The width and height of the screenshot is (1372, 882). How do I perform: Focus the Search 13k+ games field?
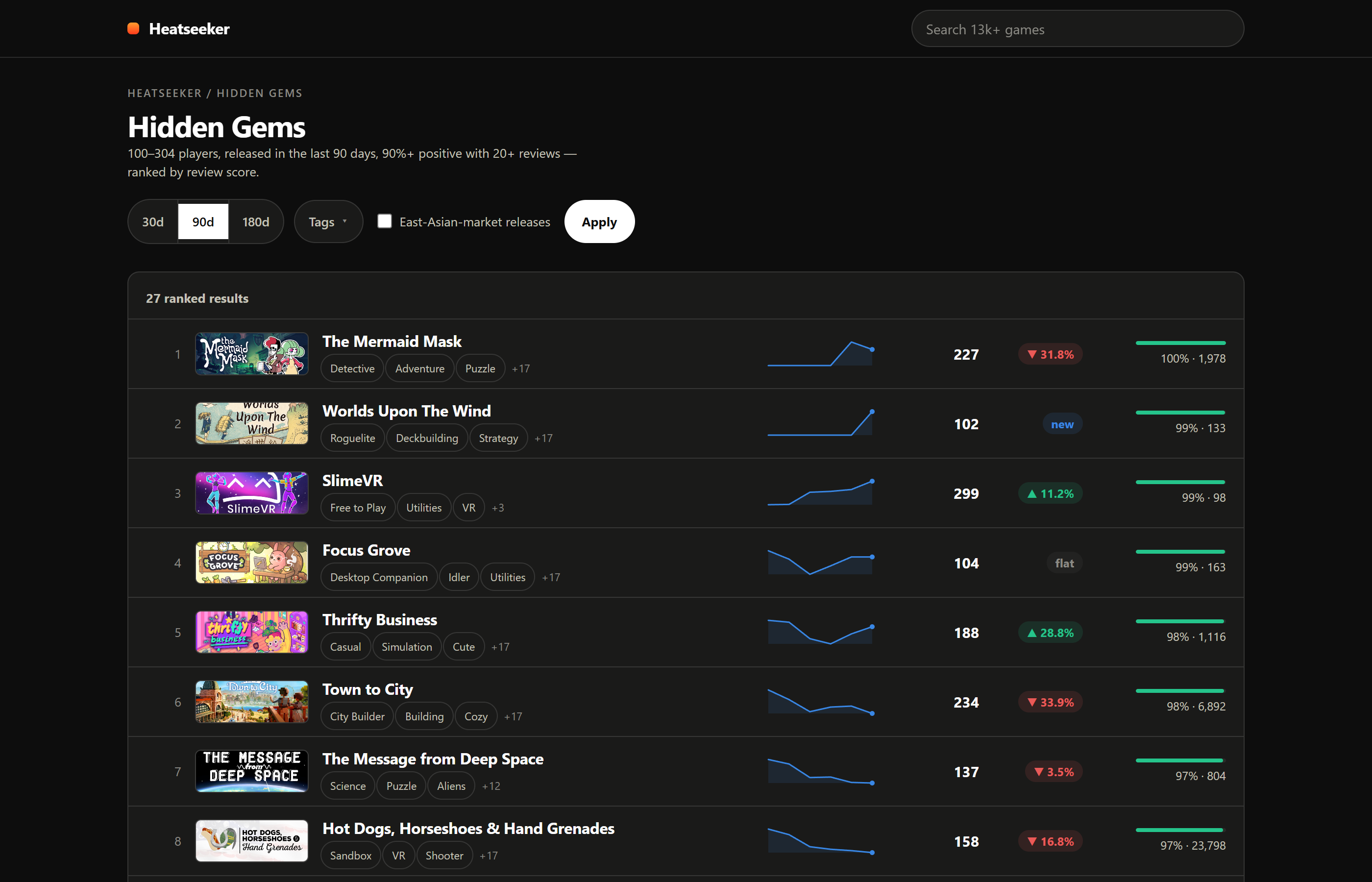point(1077,29)
